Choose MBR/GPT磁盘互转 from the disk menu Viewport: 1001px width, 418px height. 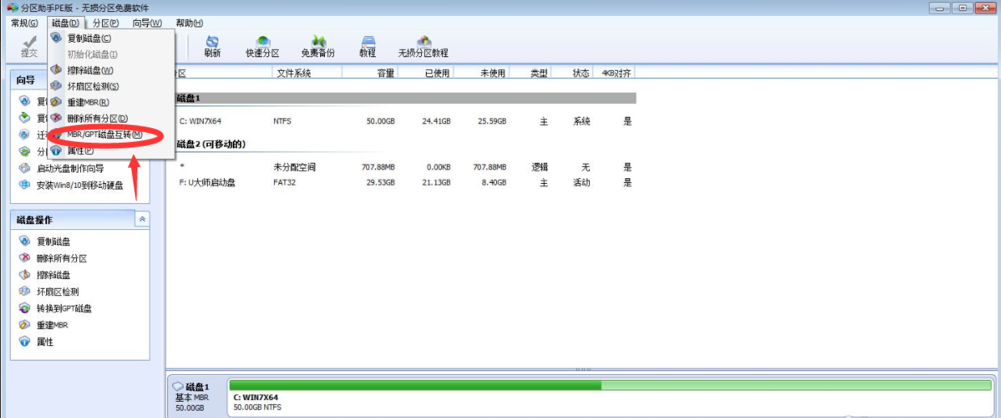[104, 134]
